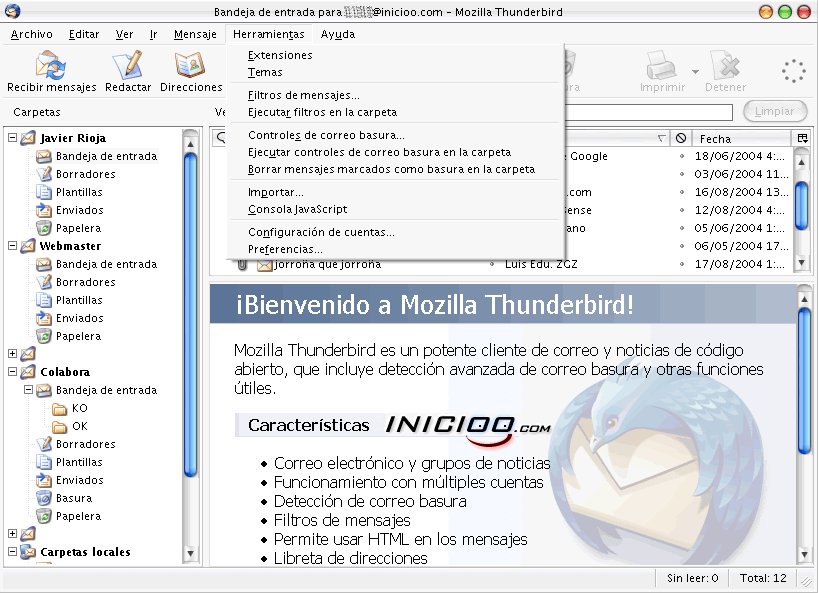This screenshot has height=593, width=818.
Task: Click the OK folder icon under Colabora
Action: [59, 427]
